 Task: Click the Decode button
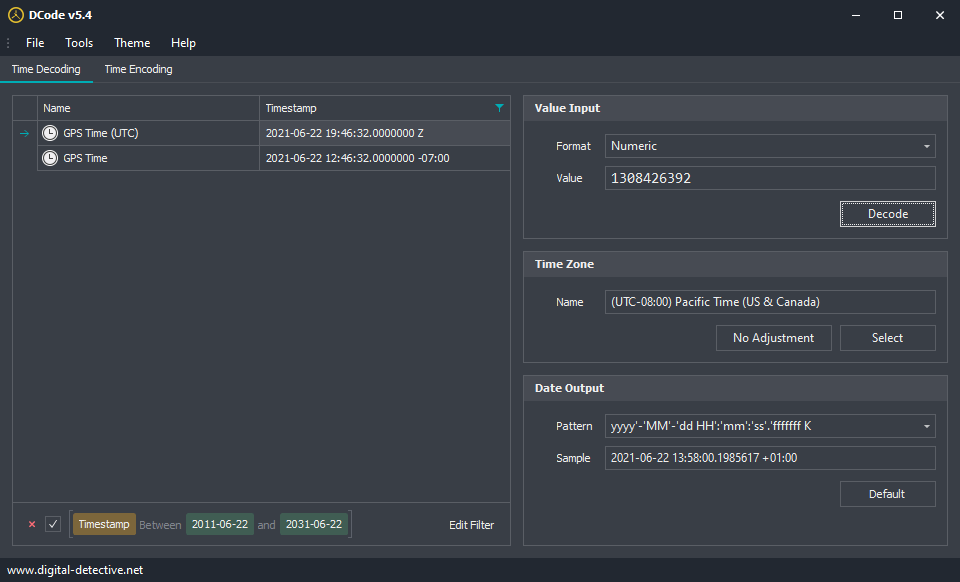pyautogui.click(x=887, y=214)
